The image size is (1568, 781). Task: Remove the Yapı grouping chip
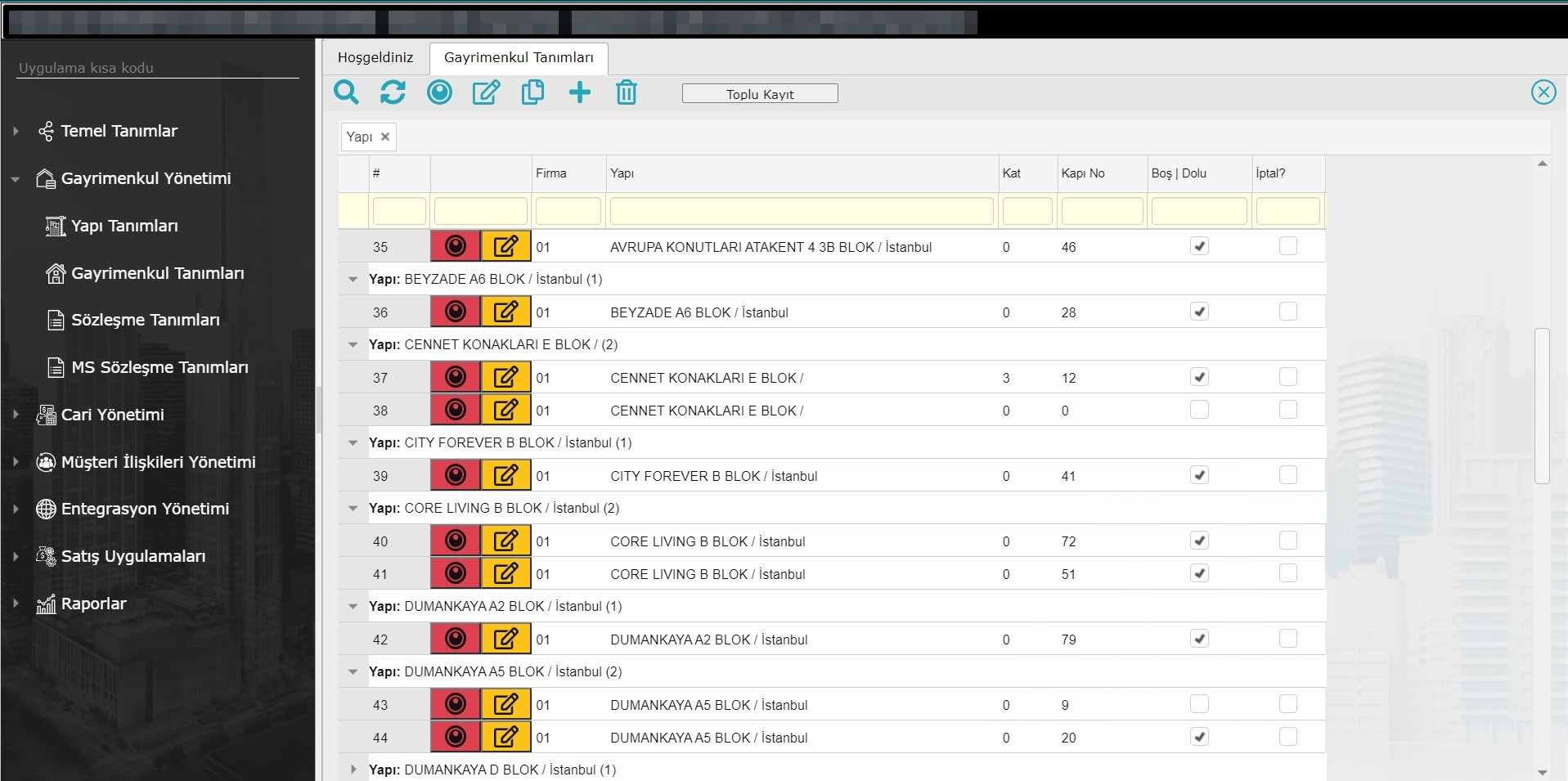pos(385,137)
